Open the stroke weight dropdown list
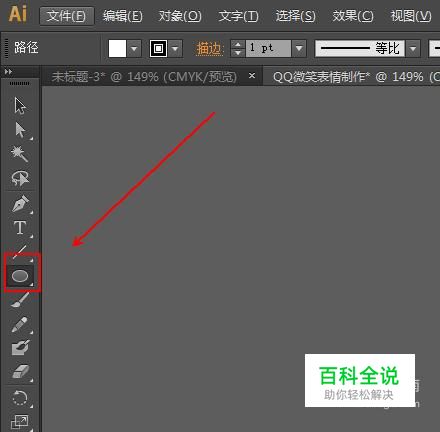 pos(299,49)
